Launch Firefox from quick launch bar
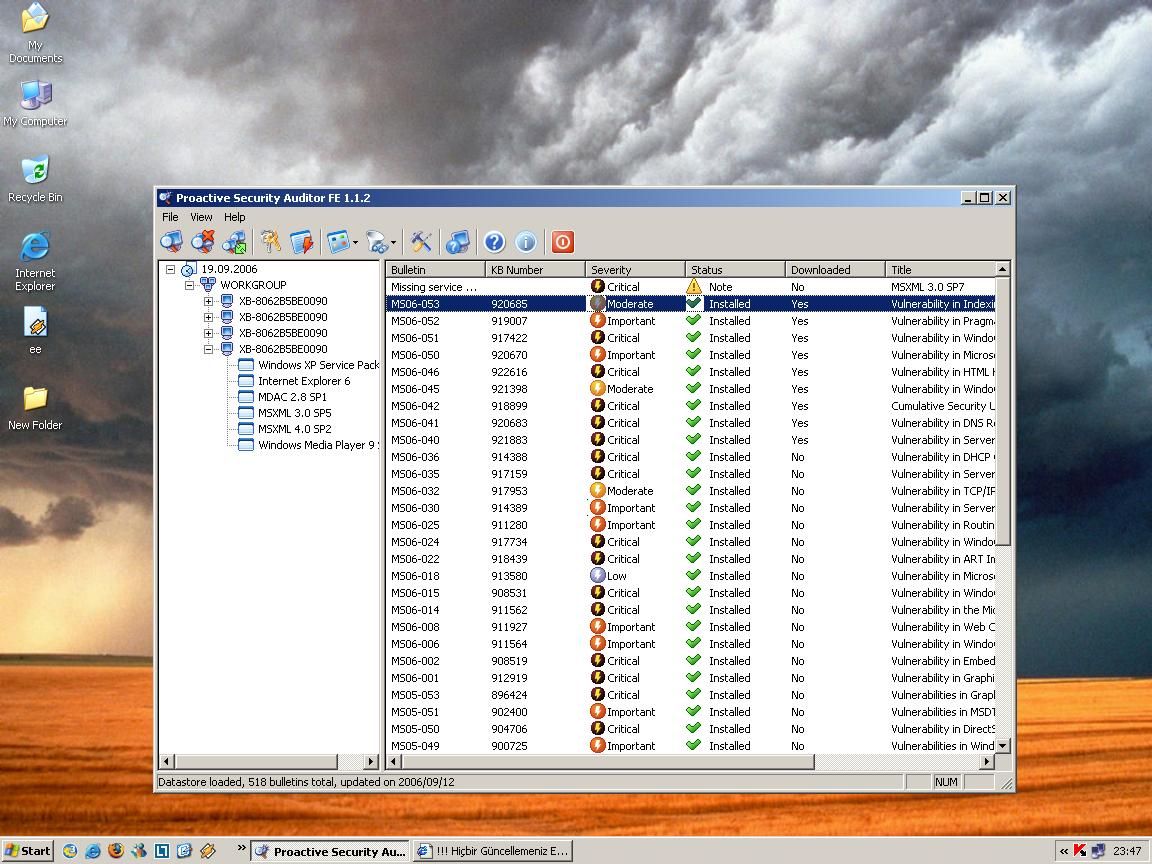 point(115,851)
